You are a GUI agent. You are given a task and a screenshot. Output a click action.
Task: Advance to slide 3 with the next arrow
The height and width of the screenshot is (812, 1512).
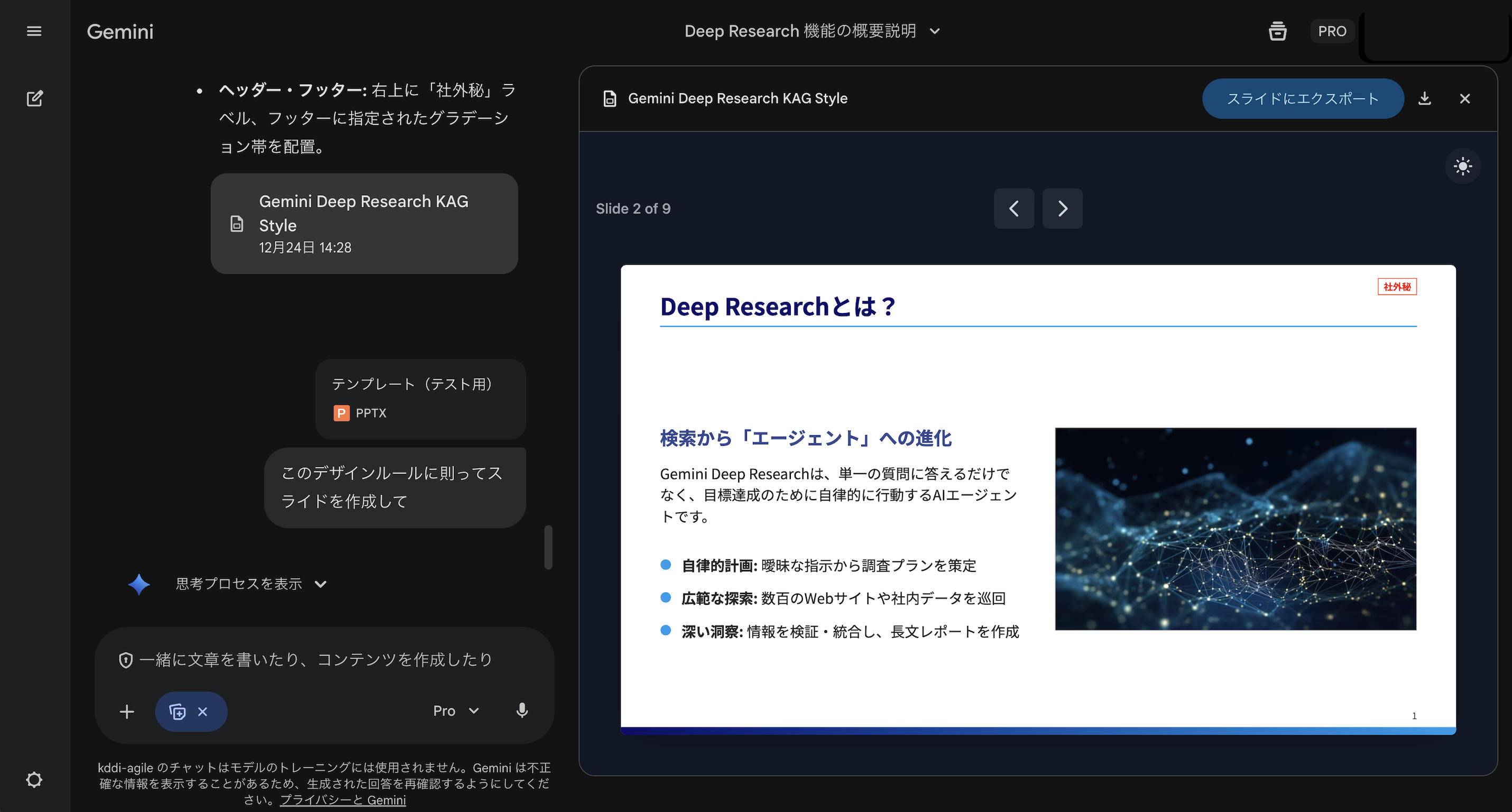coord(1063,208)
